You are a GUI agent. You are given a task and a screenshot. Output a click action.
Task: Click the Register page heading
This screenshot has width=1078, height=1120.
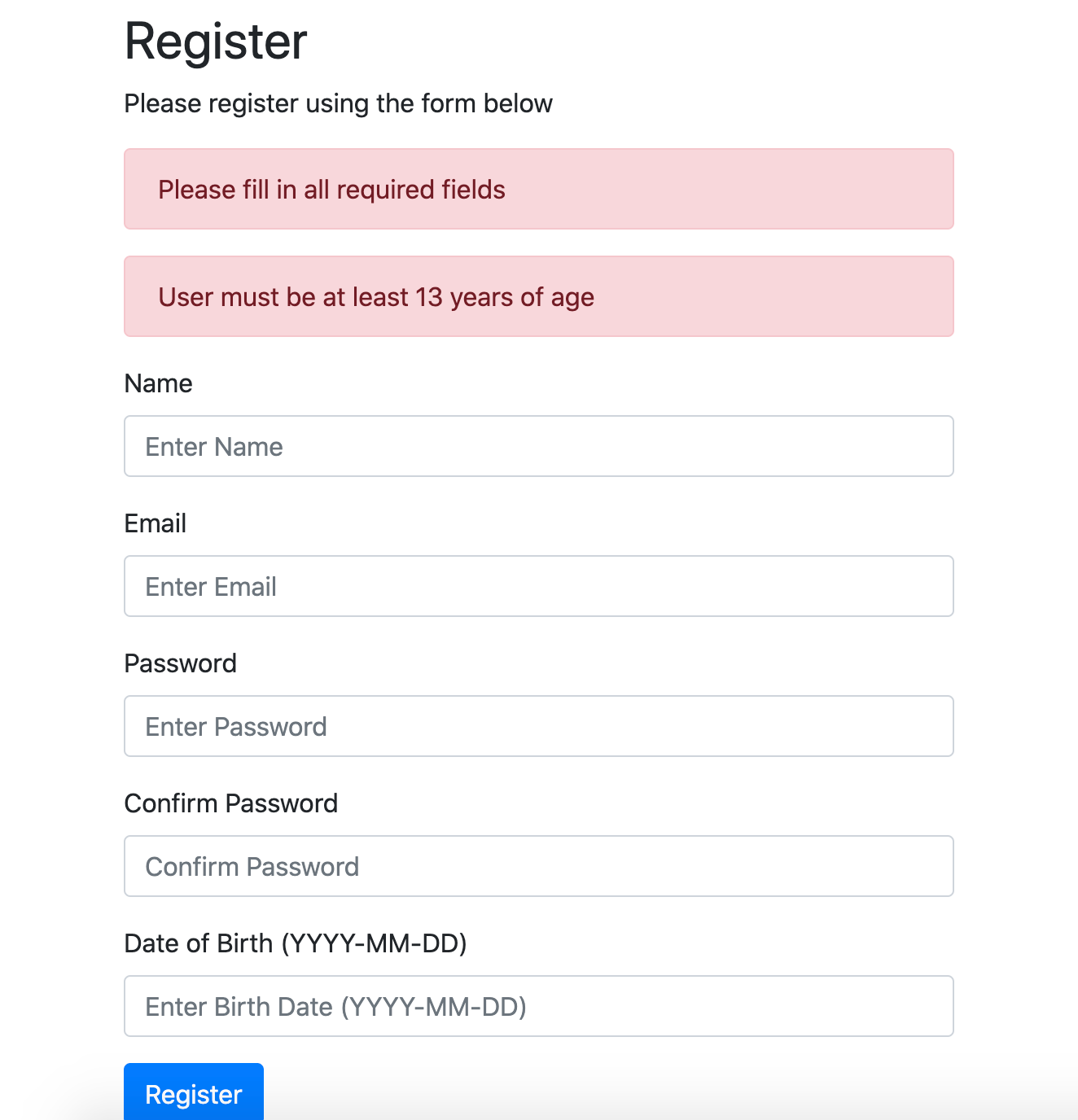point(216,41)
